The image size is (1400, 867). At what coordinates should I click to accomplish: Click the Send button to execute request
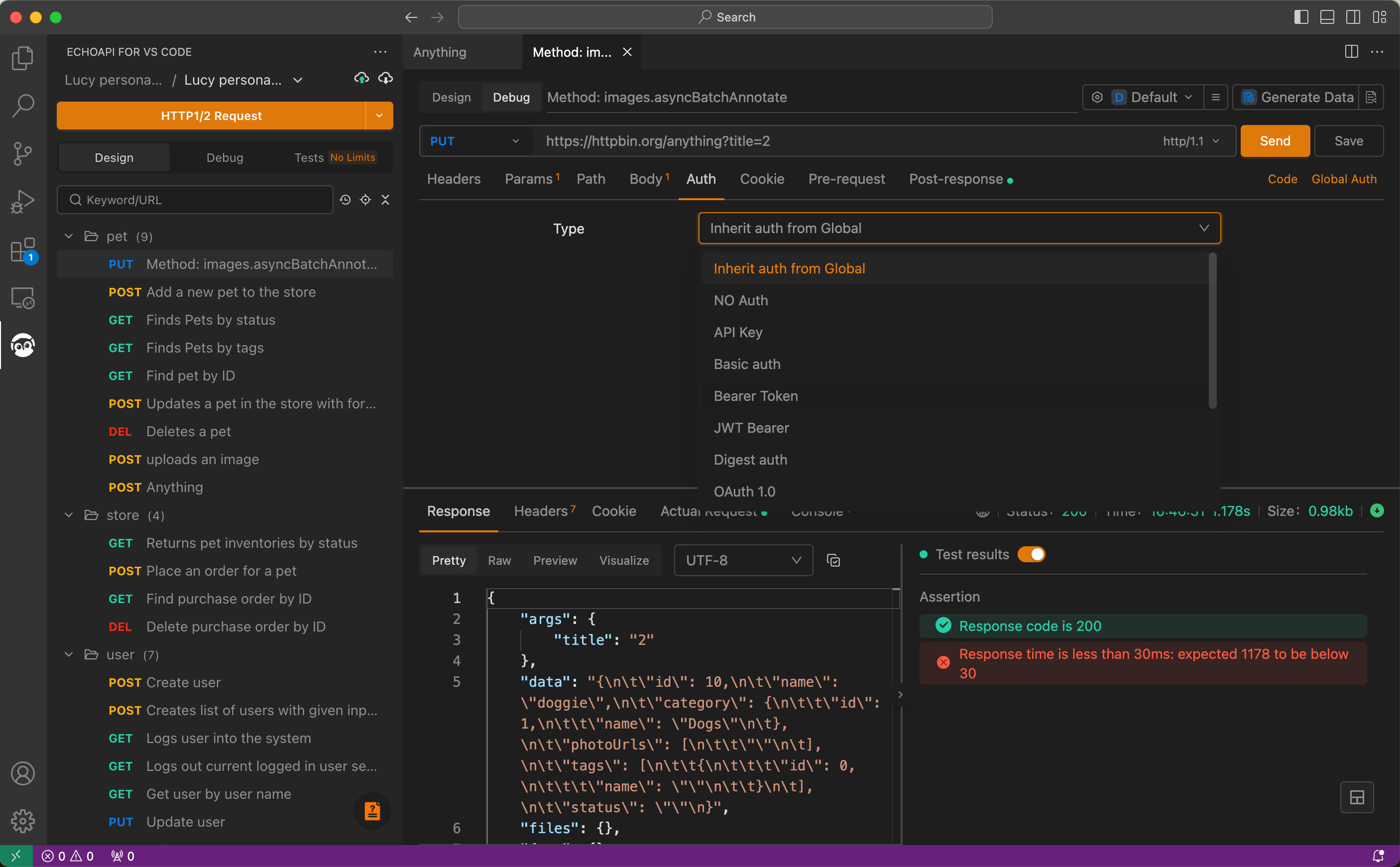1274,140
